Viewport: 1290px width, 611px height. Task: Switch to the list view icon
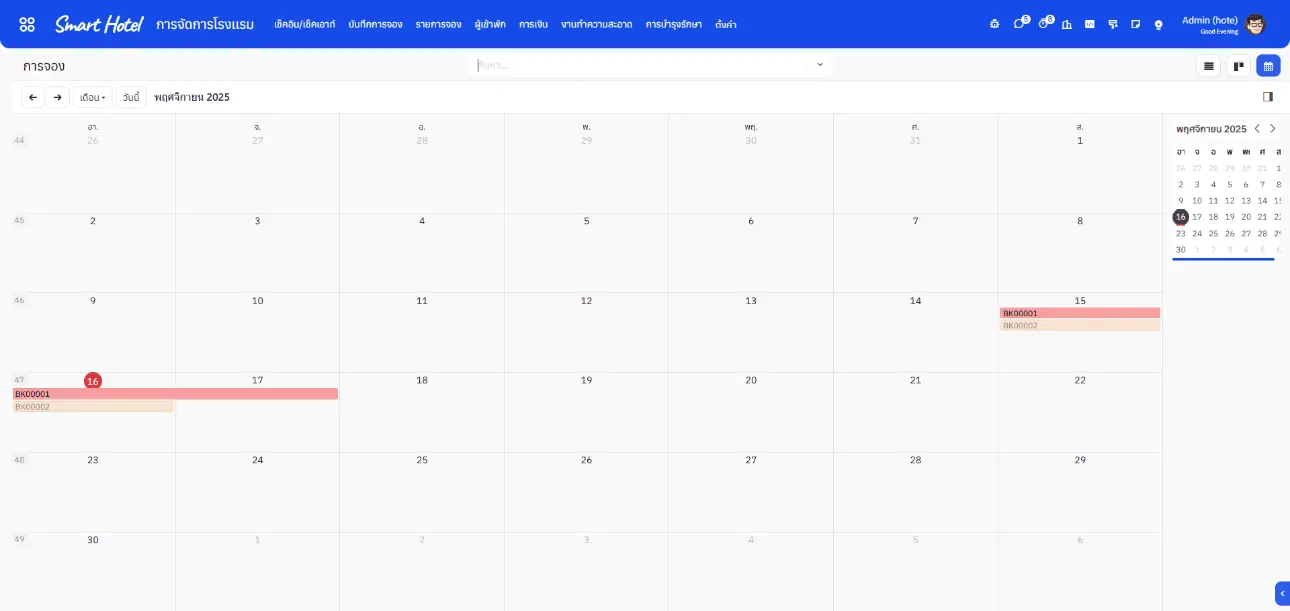1209,66
